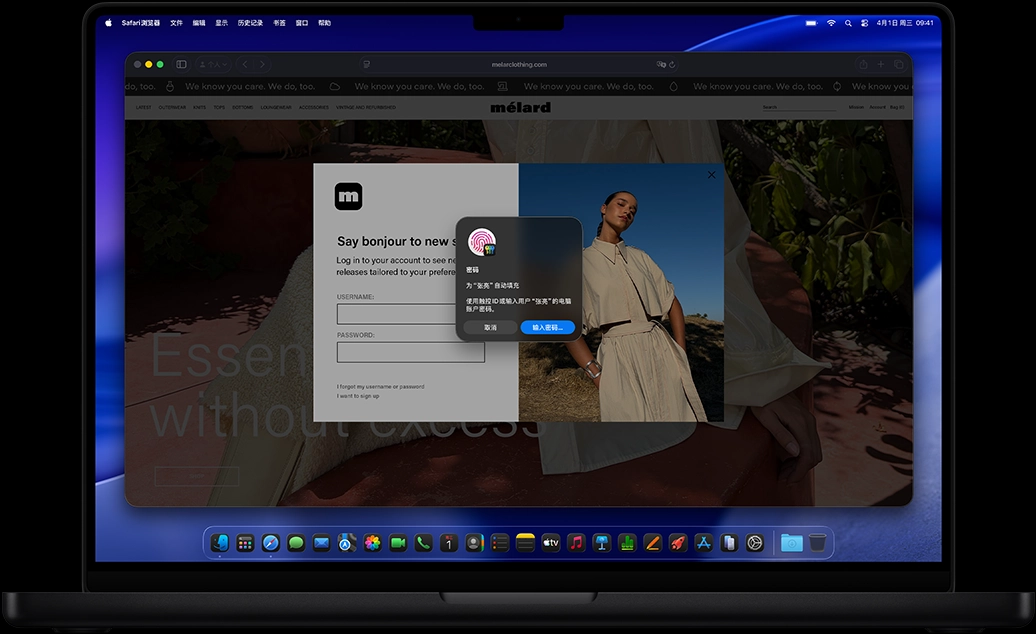Toggle the Safari sidebar
Image resolution: width=1036 pixels, height=634 pixels.
coord(181,63)
